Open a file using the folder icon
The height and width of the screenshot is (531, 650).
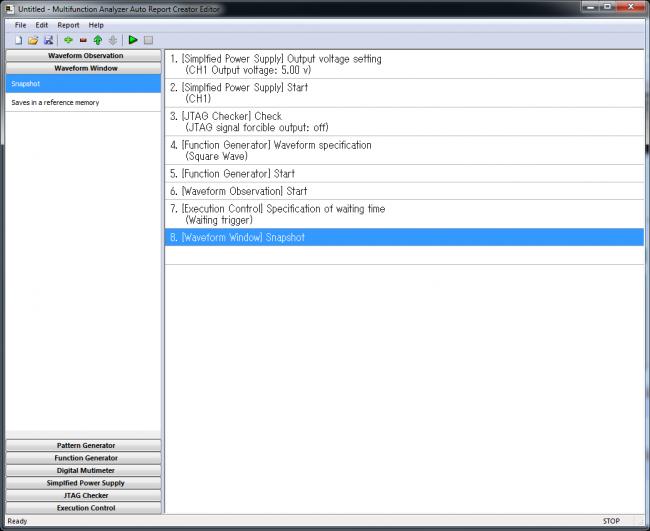33,40
